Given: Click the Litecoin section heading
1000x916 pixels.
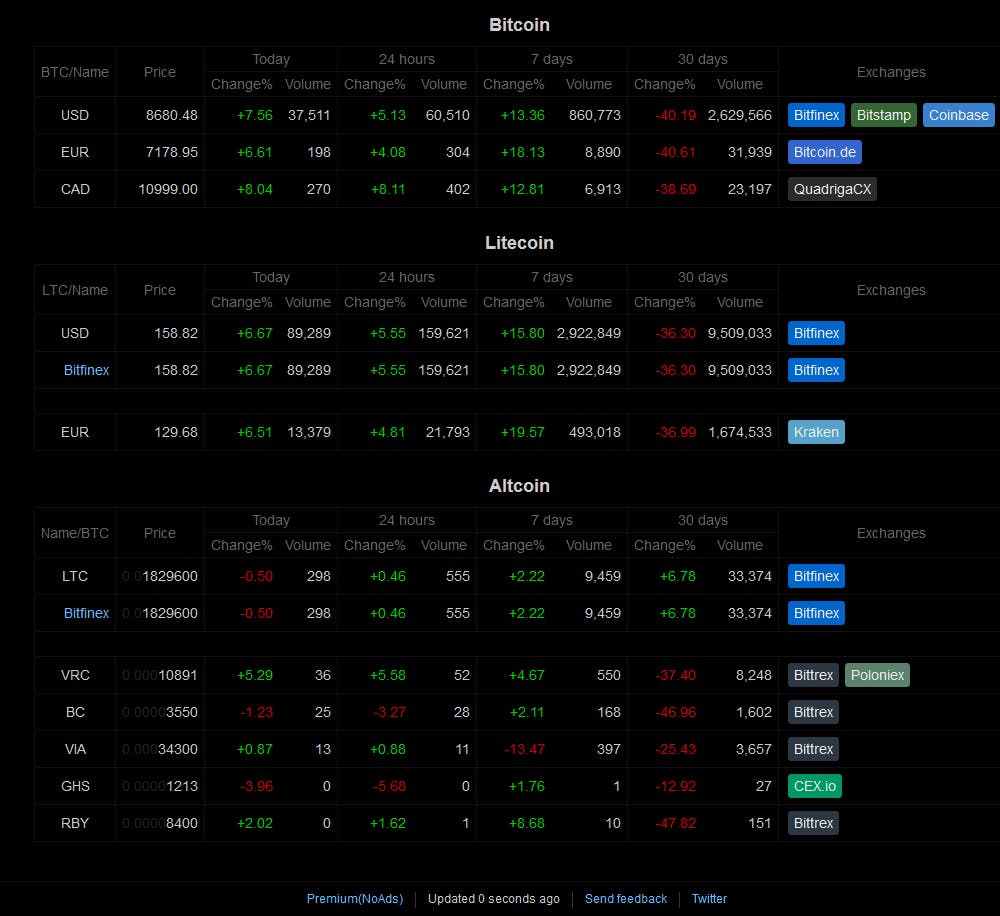Looking at the screenshot, I should point(519,243).
